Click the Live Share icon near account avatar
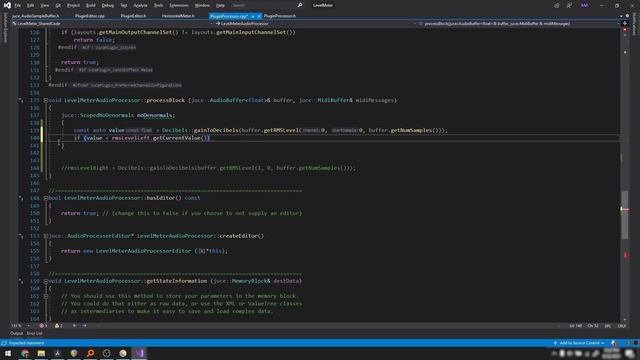 (556, 5)
